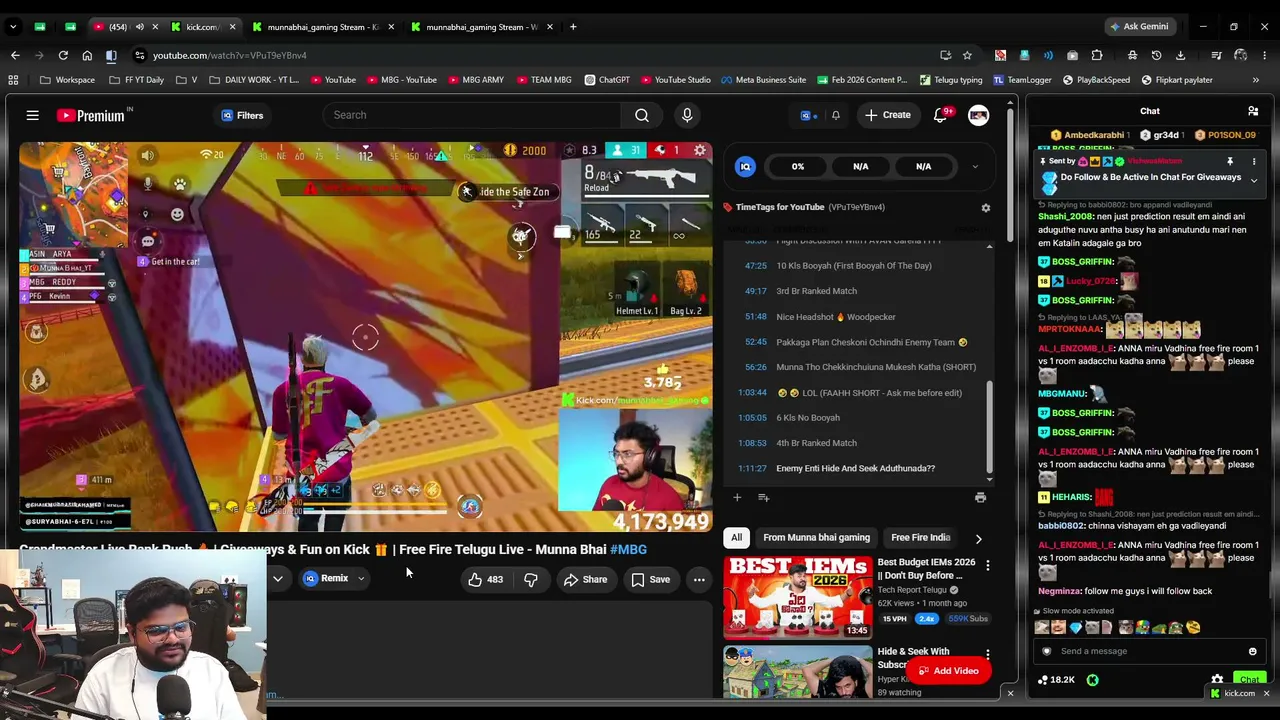Unpin the pinned giveaway chat message

pyautogui.click(x=1230, y=161)
